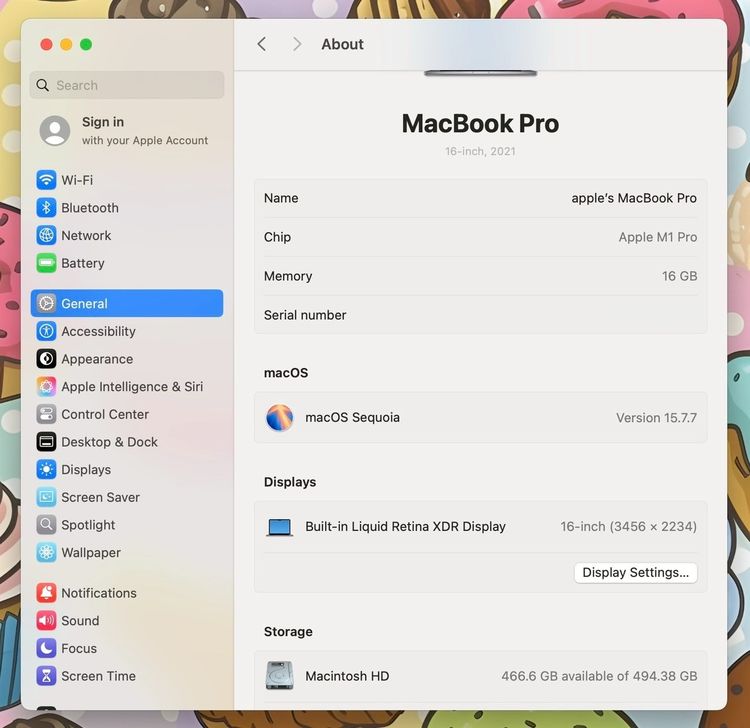The image size is (750, 728).
Task: Select the Appearance icon
Action: coord(46,359)
